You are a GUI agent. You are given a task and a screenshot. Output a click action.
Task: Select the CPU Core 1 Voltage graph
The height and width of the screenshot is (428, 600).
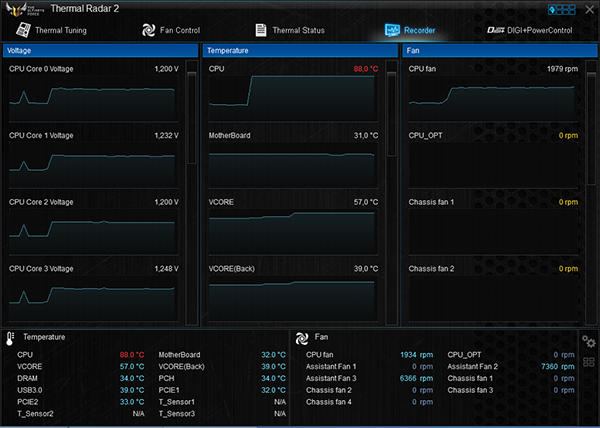click(x=93, y=165)
